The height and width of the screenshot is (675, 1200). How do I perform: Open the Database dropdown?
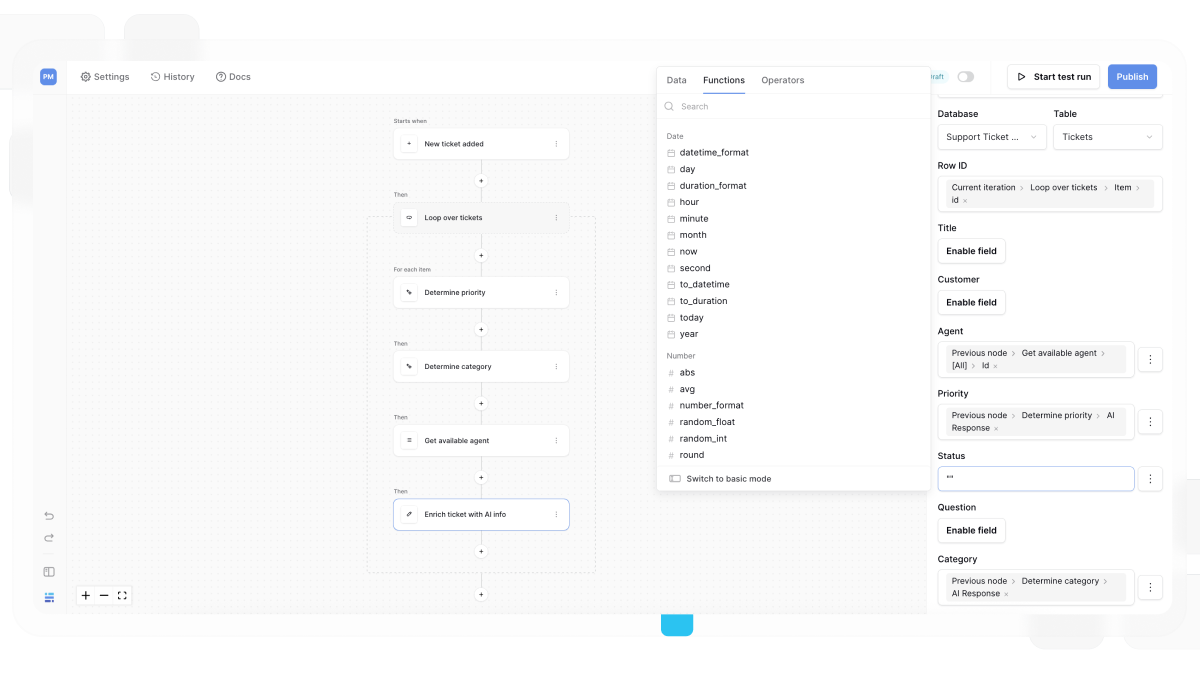[x=992, y=137]
